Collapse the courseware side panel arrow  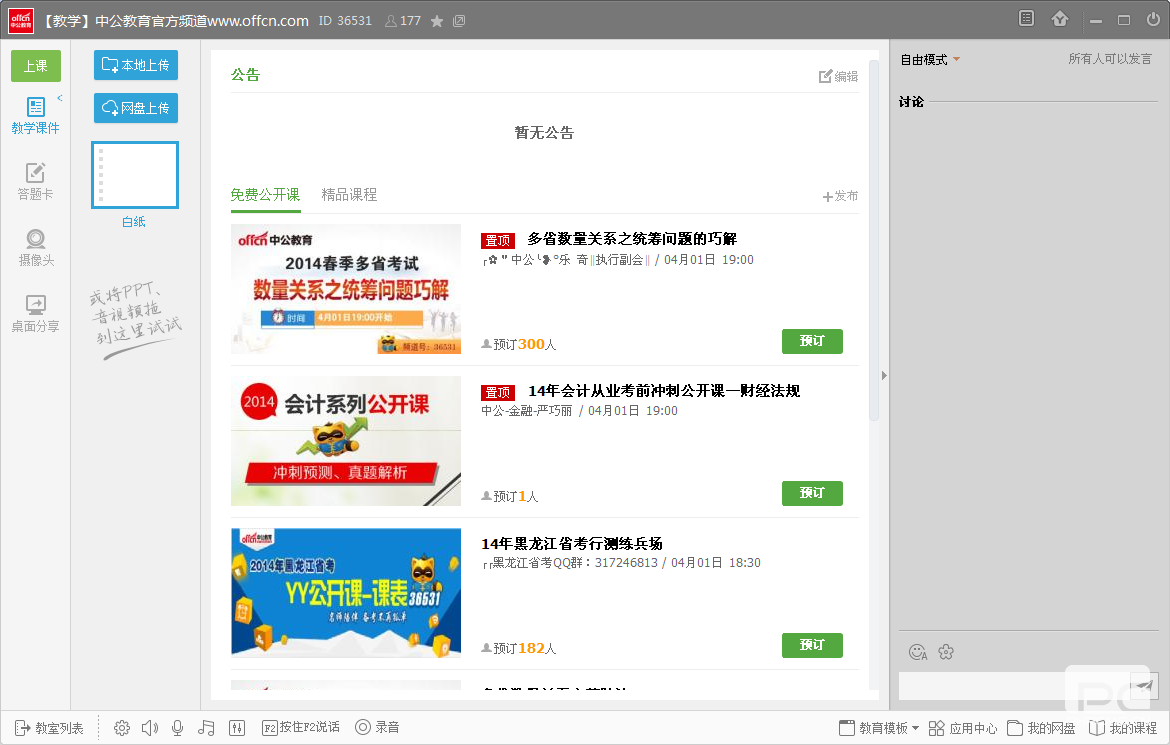tap(60, 98)
